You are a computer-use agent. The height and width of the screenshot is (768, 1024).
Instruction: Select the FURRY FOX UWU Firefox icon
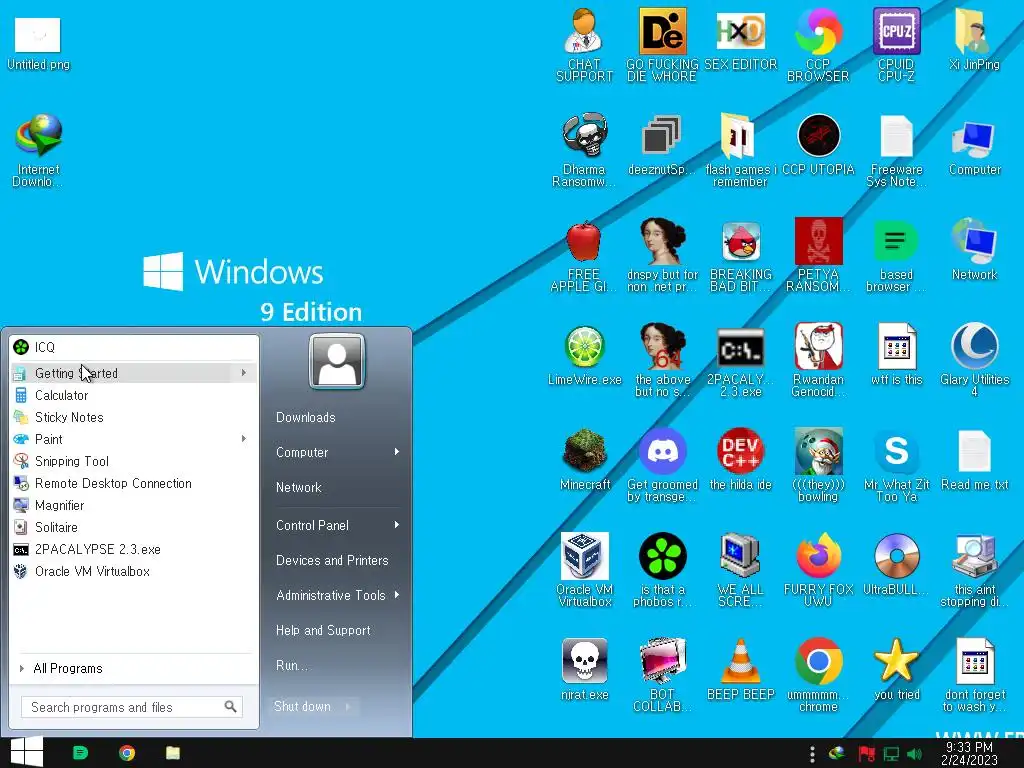(x=818, y=570)
